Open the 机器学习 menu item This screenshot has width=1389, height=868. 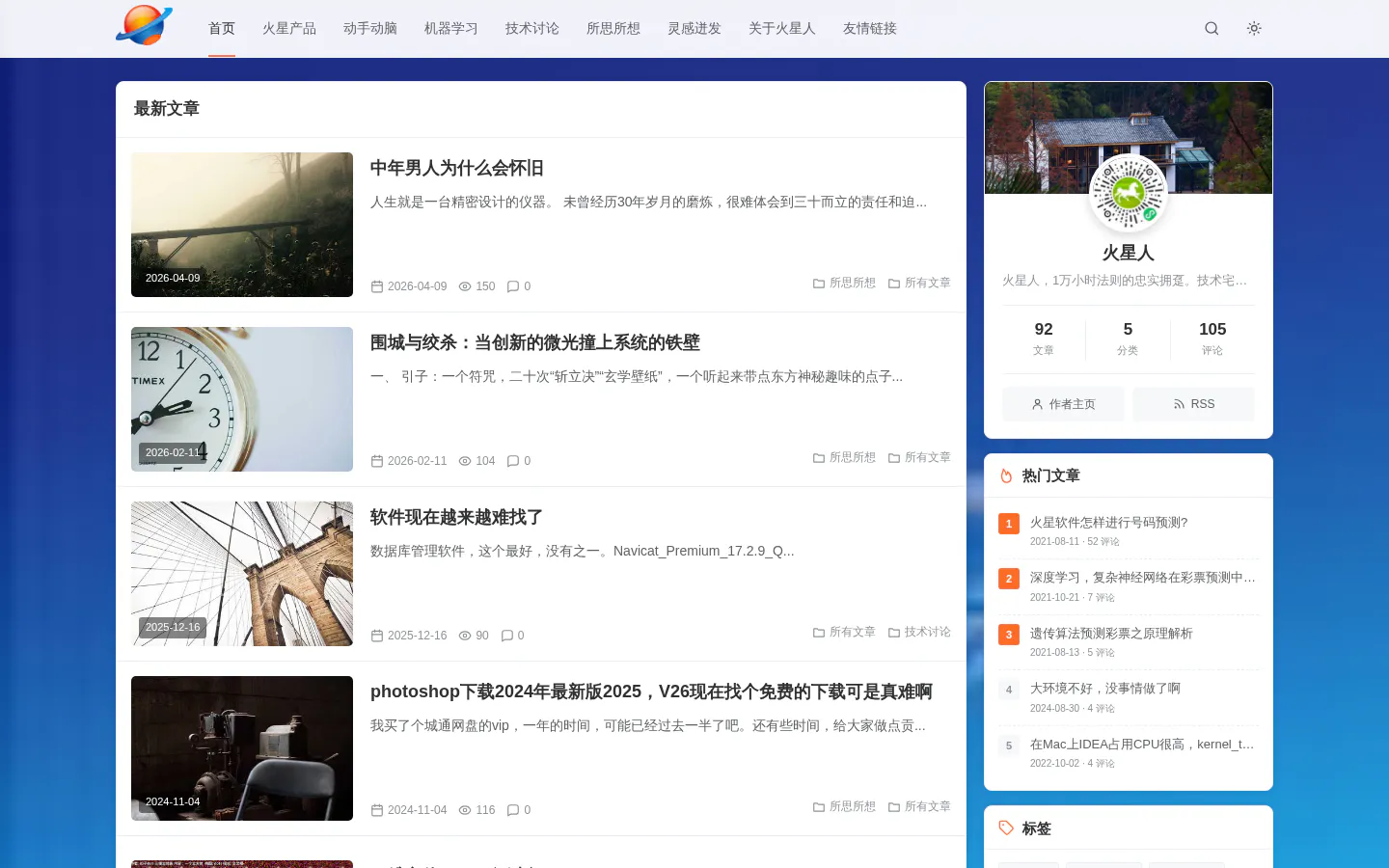(451, 28)
